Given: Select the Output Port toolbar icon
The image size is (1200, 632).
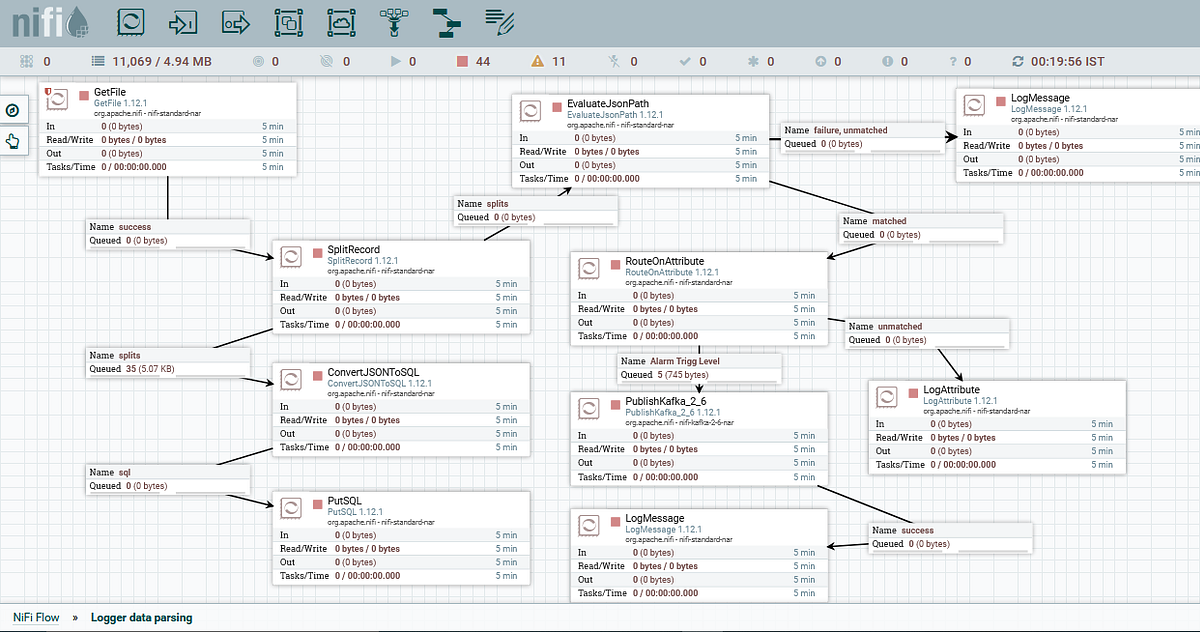Looking at the screenshot, I should pyautogui.click(x=236, y=21).
